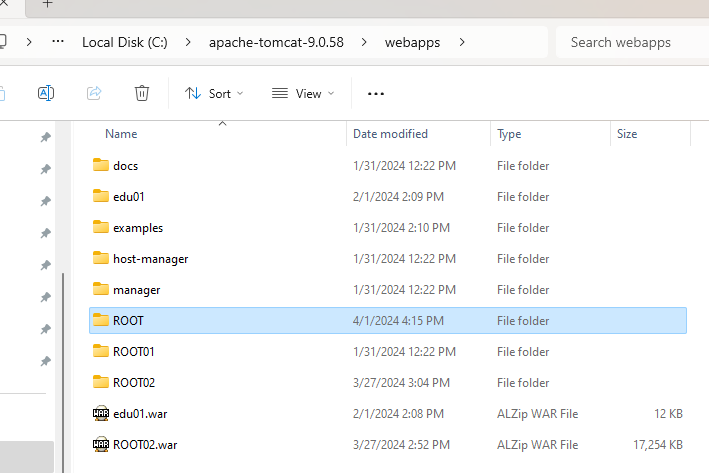Click the 12 KB size value
The image size is (709, 473).
point(668,414)
